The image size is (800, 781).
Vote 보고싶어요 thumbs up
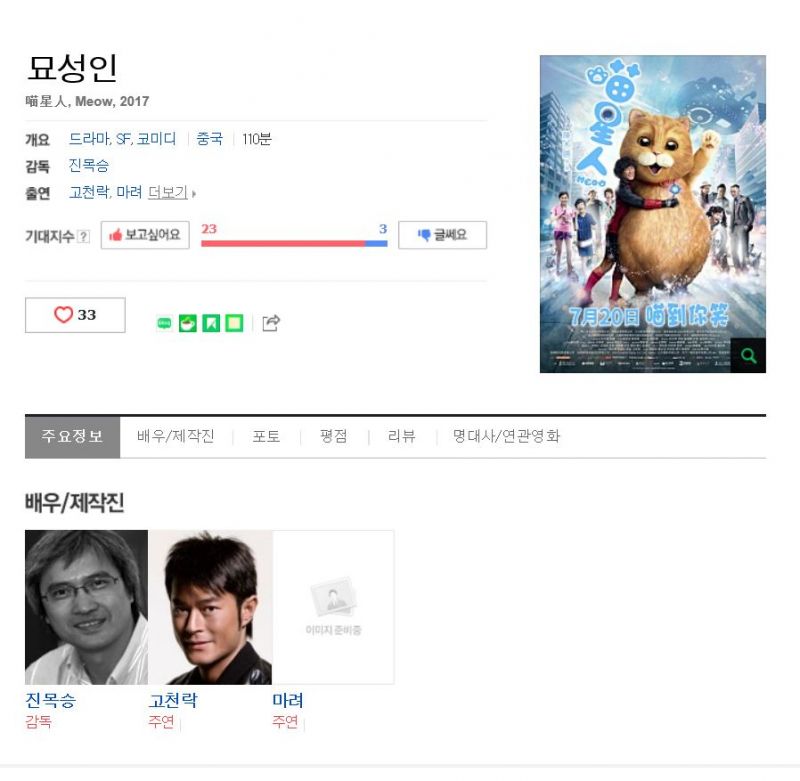[145, 235]
